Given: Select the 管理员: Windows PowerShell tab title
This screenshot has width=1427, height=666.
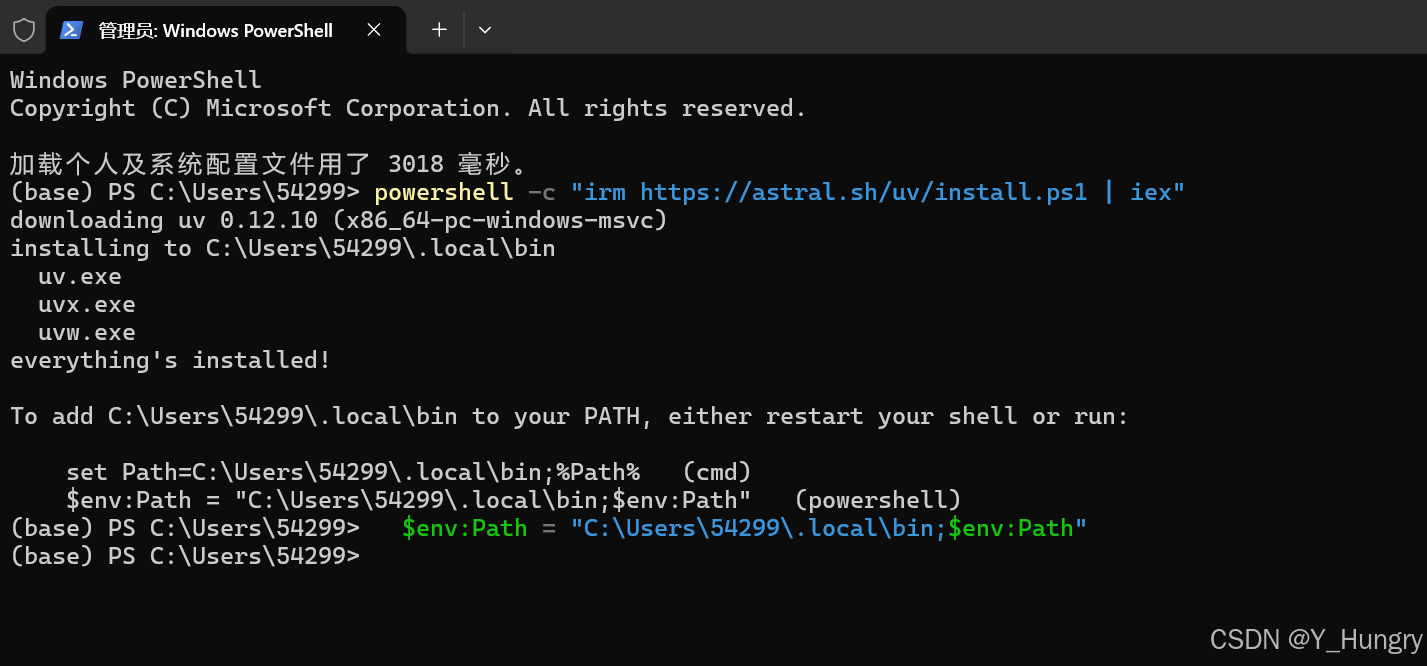Looking at the screenshot, I should click(x=215, y=31).
